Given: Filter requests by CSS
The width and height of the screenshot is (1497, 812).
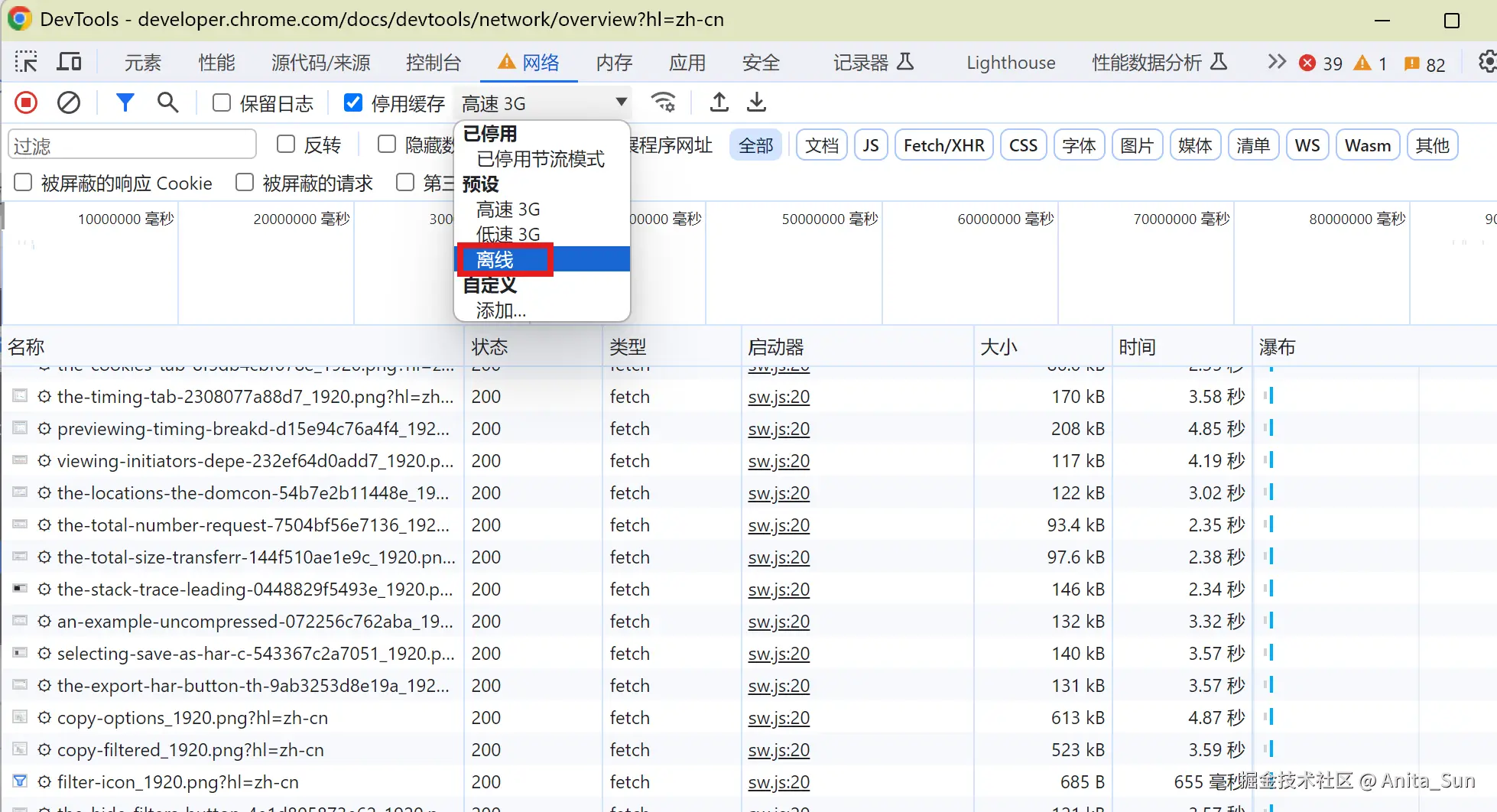Looking at the screenshot, I should 1023,145.
